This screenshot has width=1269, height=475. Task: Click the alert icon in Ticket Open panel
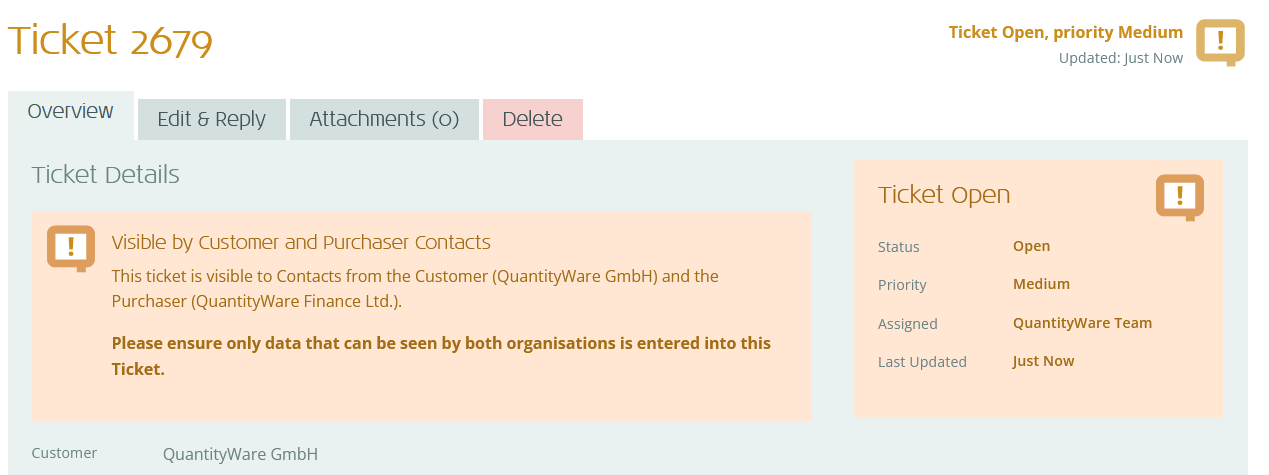1179,196
